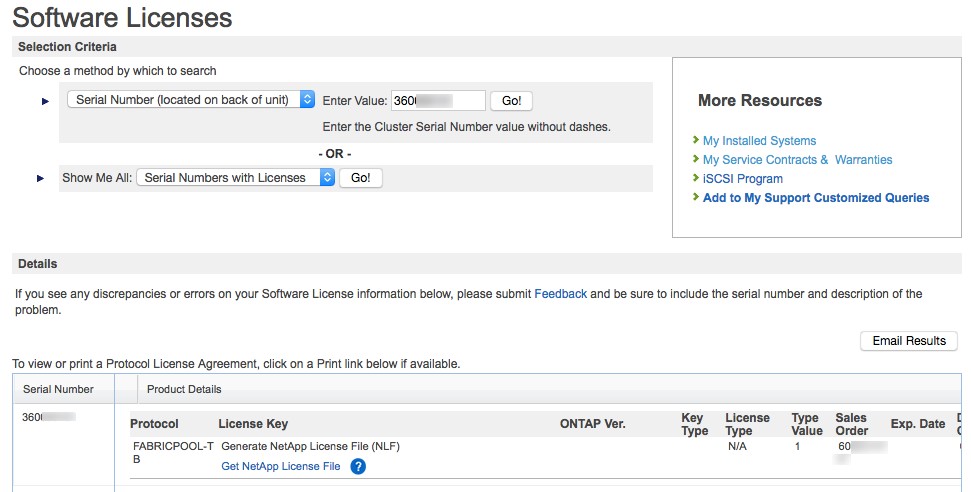Click the Email Results button
Image resolution: width=971 pixels, height=492 pixels.
[x=908, y=341]
